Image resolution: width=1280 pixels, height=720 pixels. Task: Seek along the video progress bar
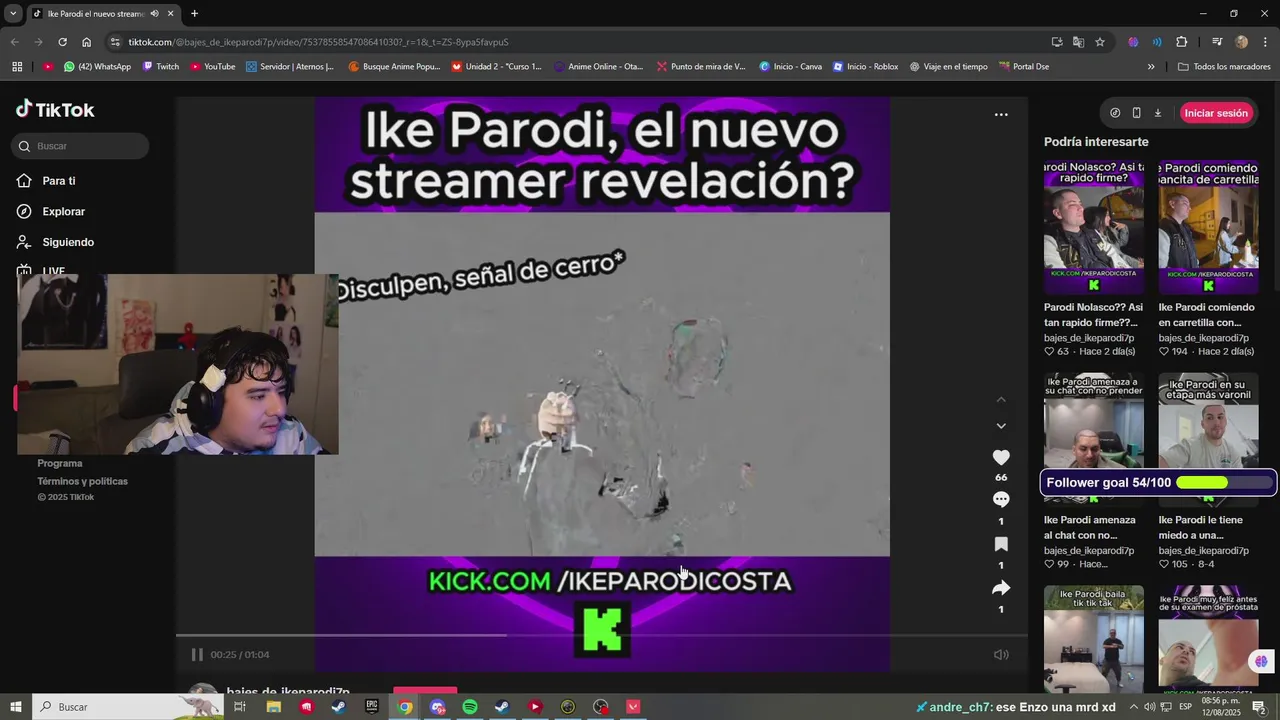(602, 635)
